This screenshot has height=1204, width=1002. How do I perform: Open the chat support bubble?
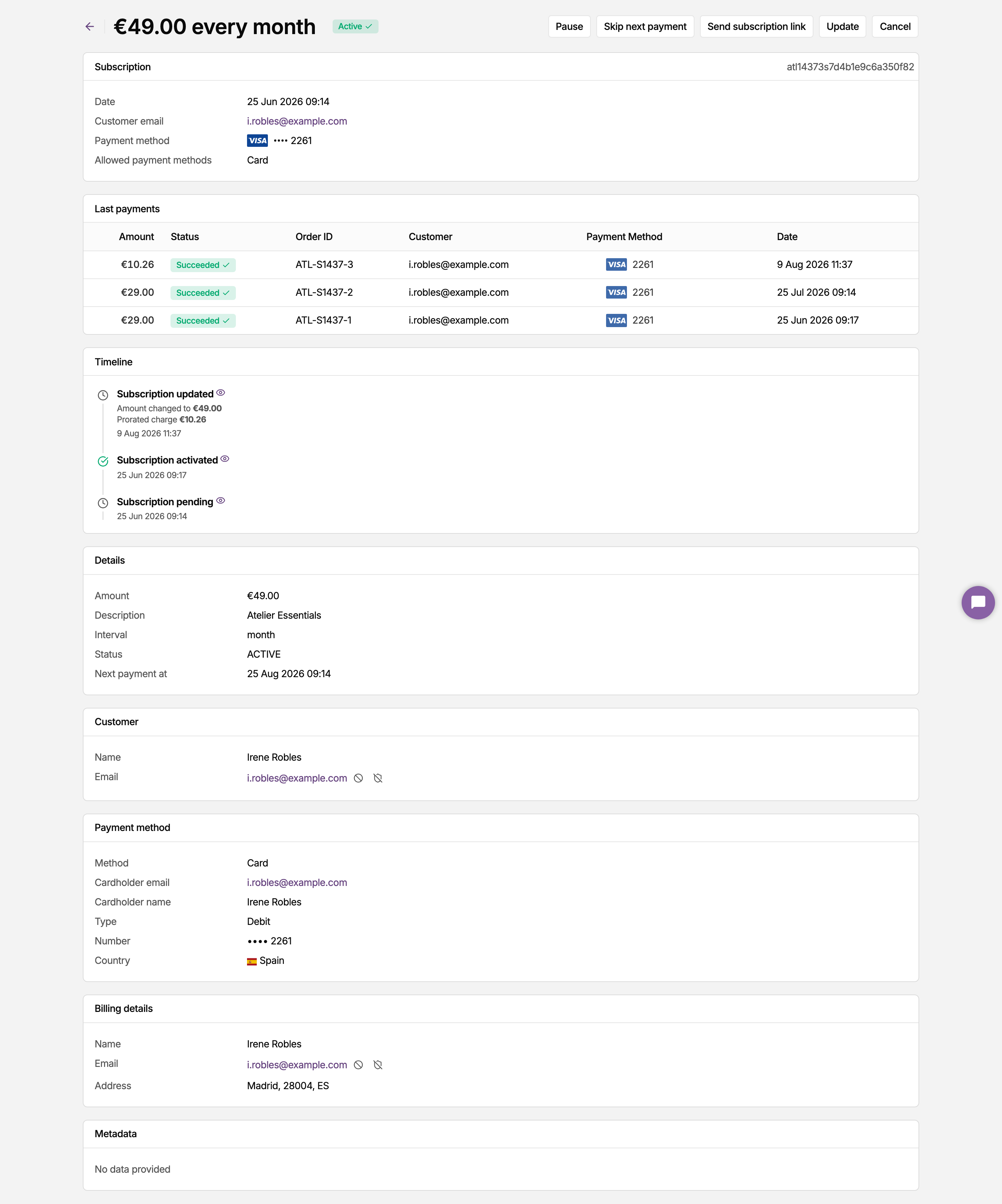coord(978,602)
